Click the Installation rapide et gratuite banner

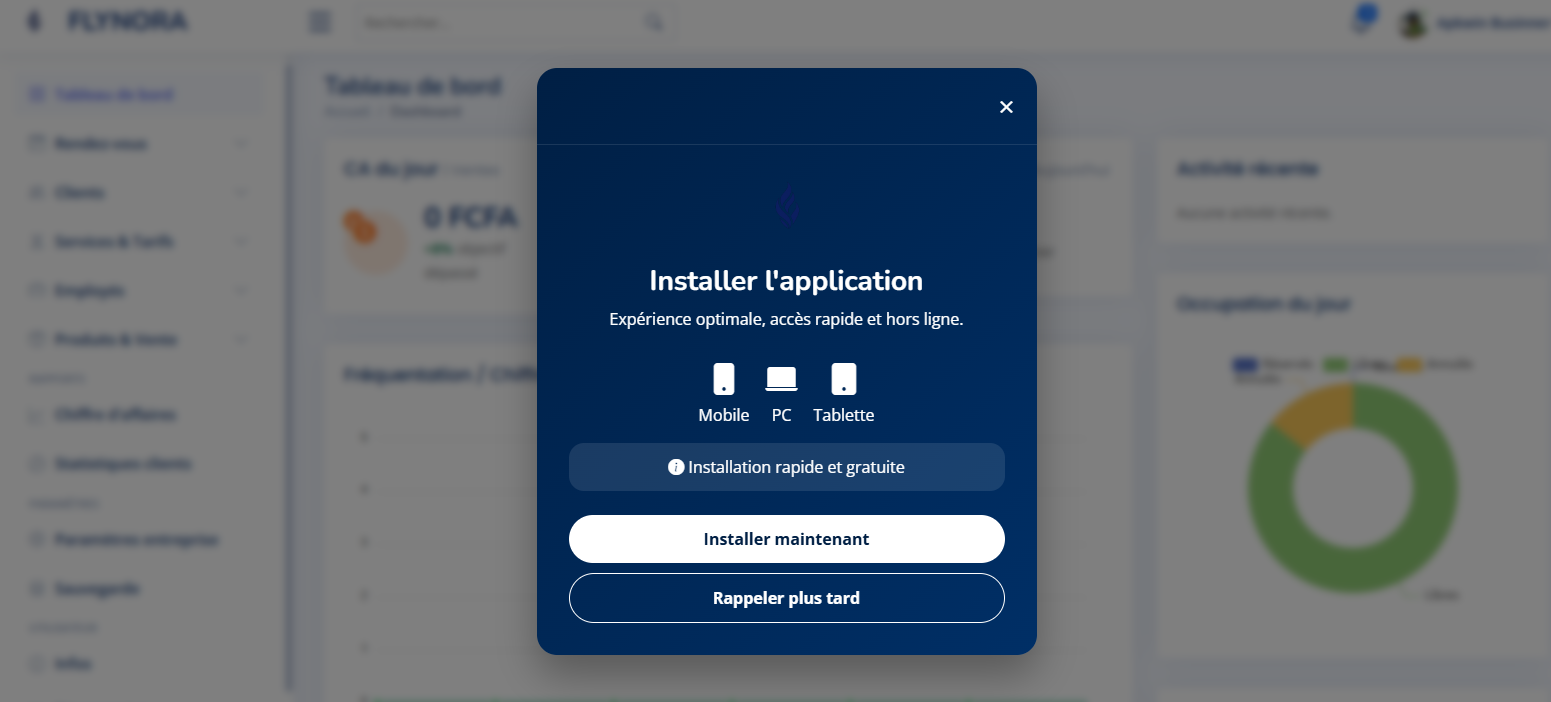coord(787,467)
